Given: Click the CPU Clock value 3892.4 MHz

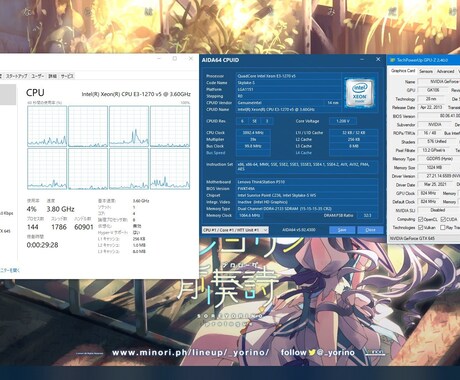Looking at the screenshot, I should click(253, 133).
